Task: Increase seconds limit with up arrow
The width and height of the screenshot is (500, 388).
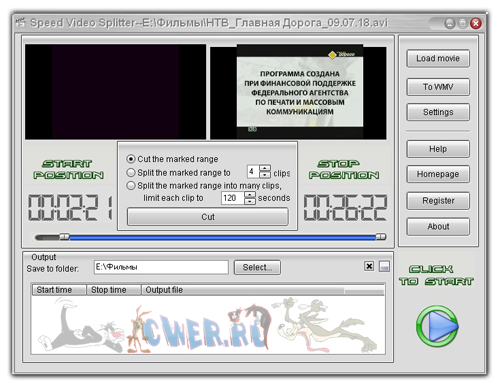Action: [x=250, y=194]
